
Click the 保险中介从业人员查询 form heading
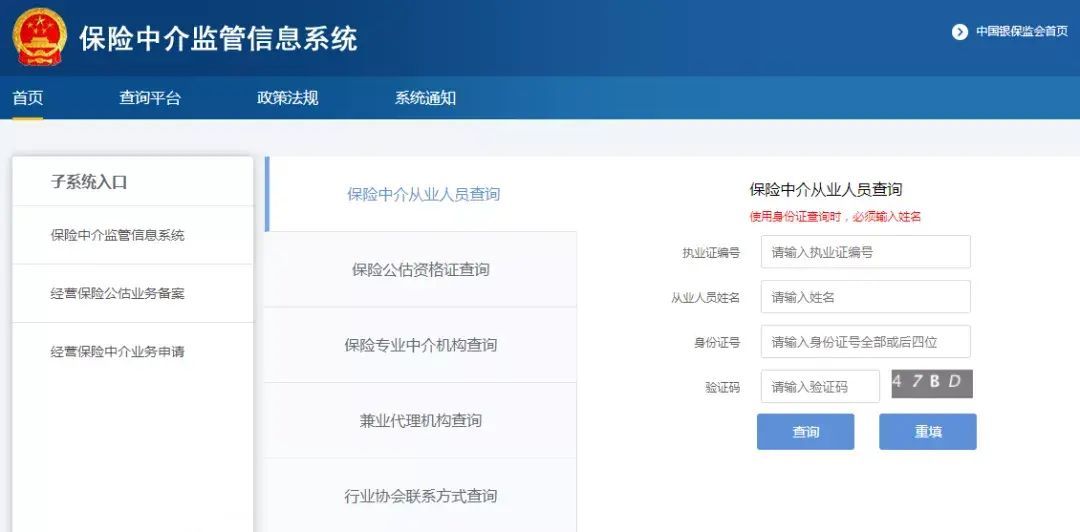coord(826,190)
